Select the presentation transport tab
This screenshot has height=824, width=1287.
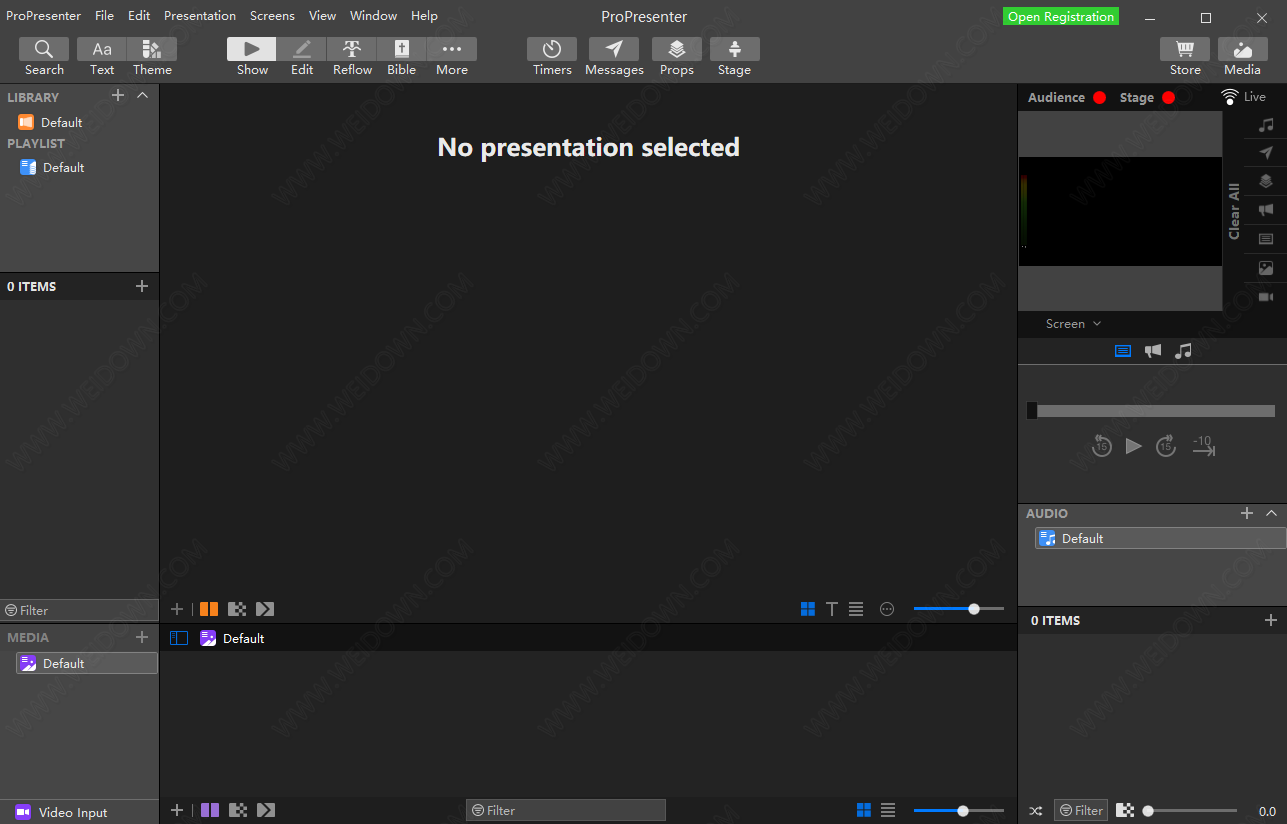(x=1123, y=351)
